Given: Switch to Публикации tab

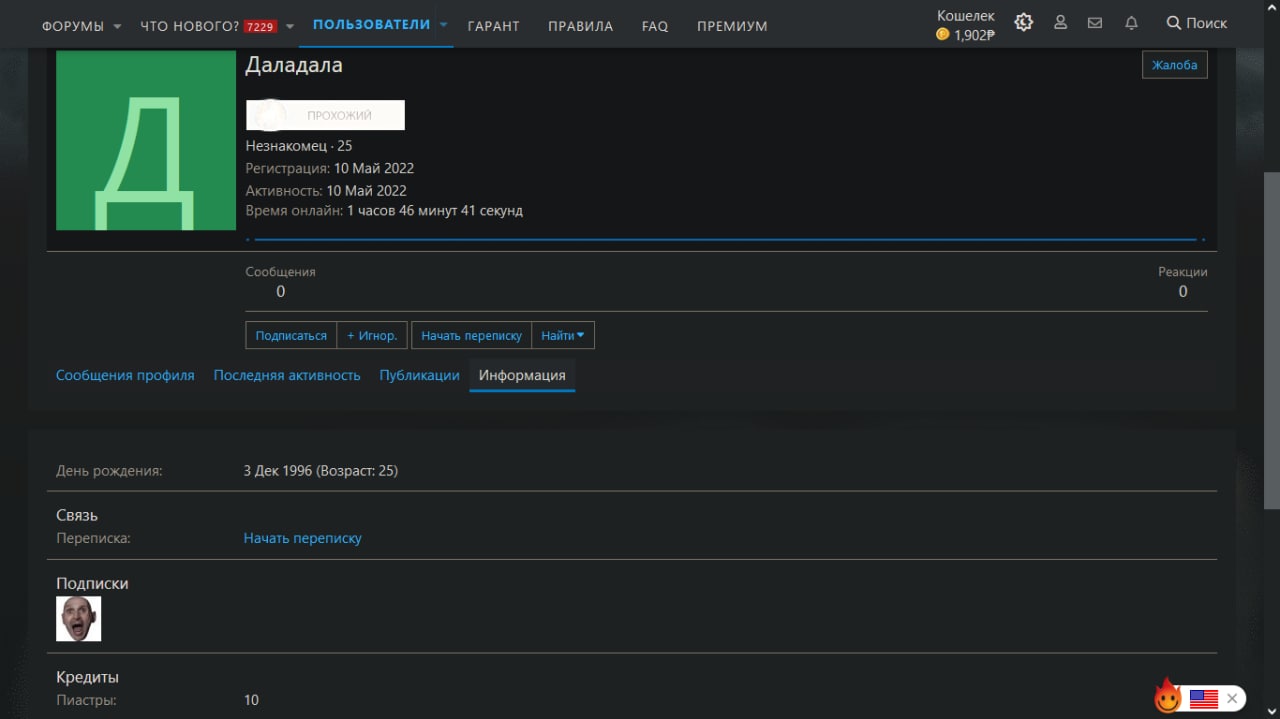Looking at the screenshot, I should (419, 375).
